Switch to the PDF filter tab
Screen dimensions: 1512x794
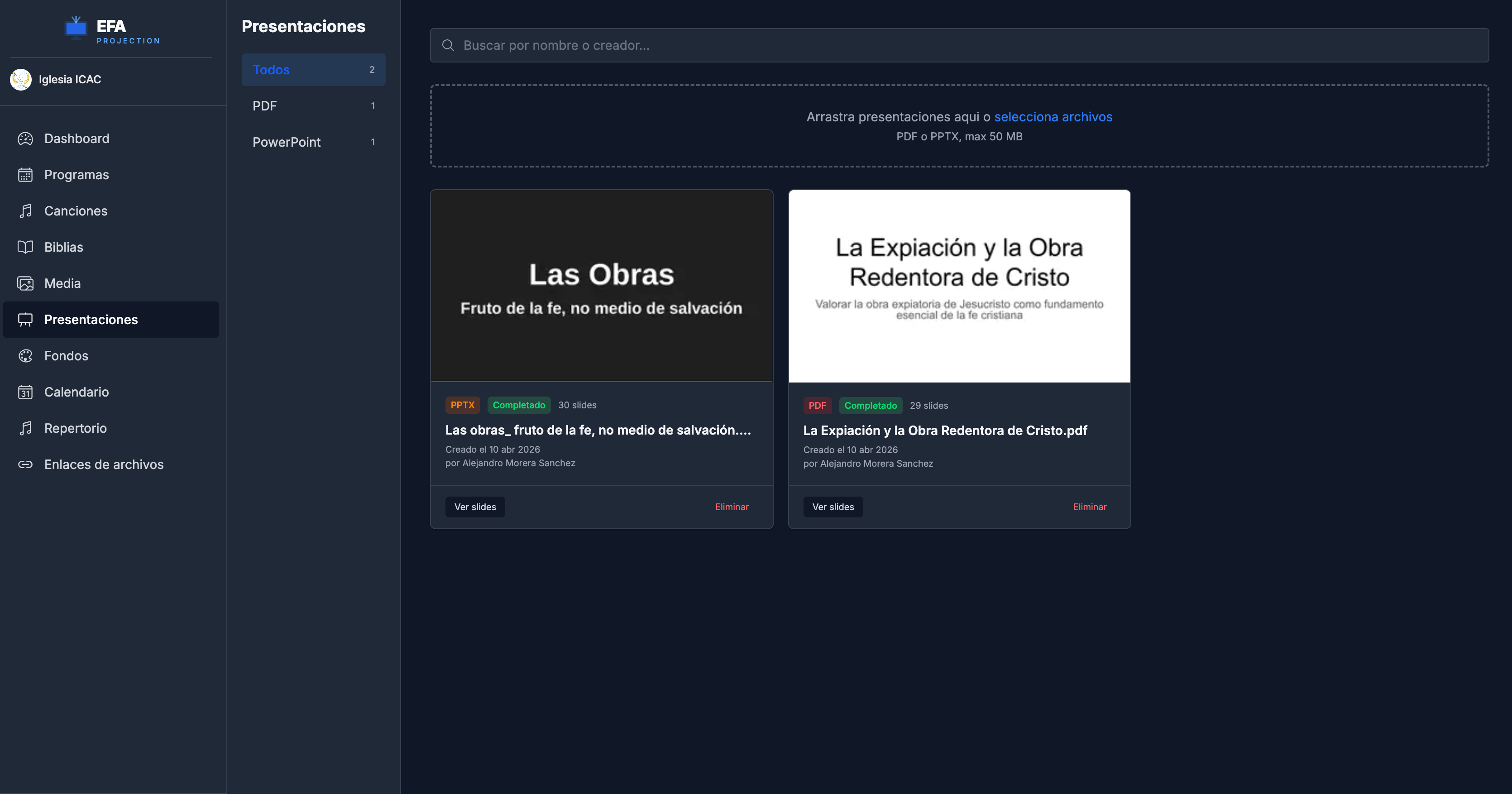(x=313, y=105)
